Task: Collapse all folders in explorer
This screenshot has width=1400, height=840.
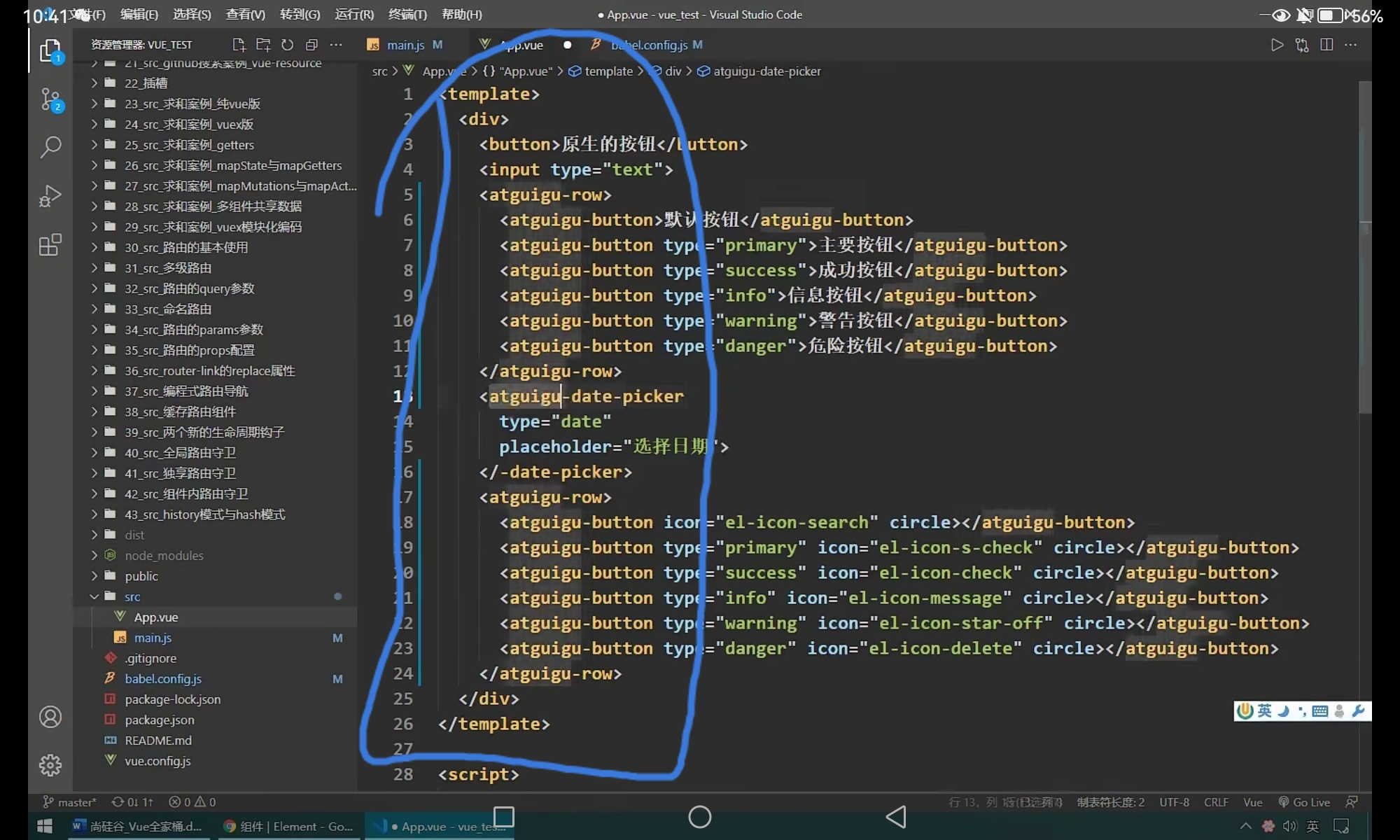Action: click(x=311, y=45)
